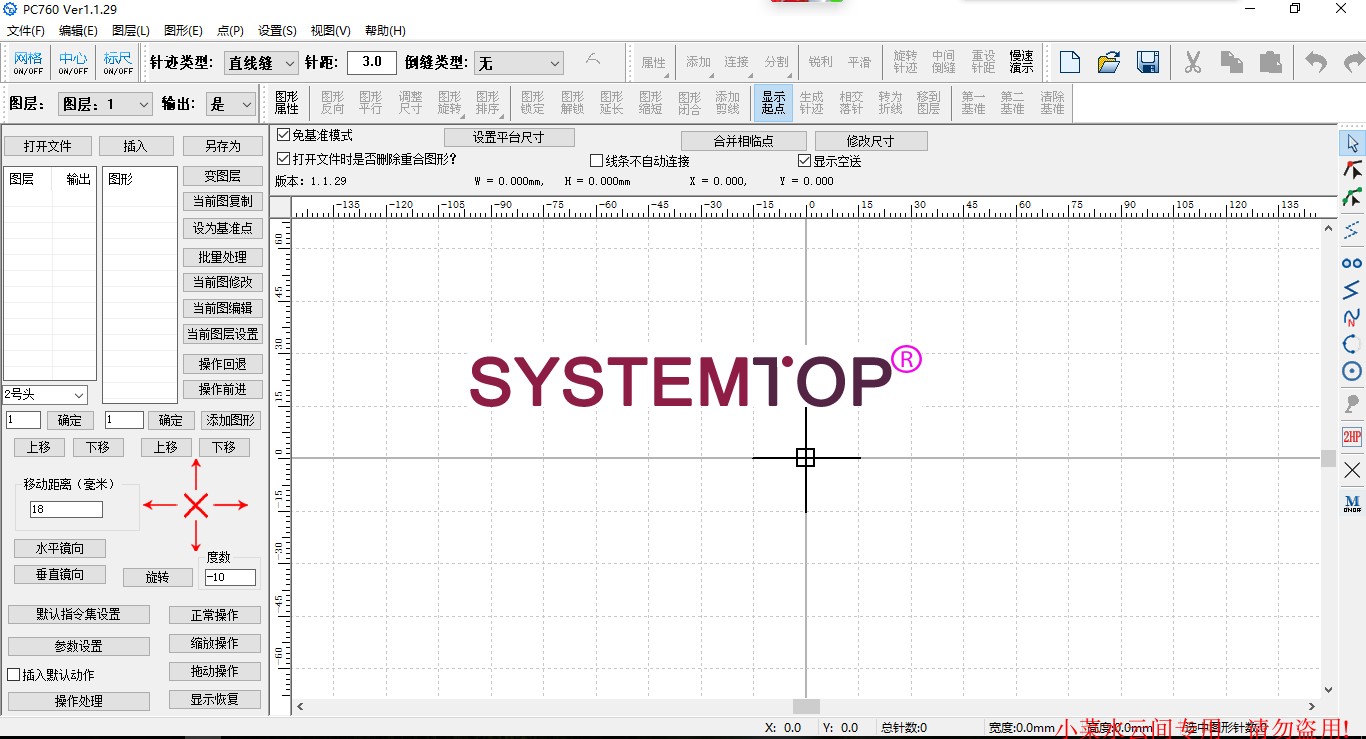
Task: Open the 文件(F) menu
Action: (x=27, y=30)
